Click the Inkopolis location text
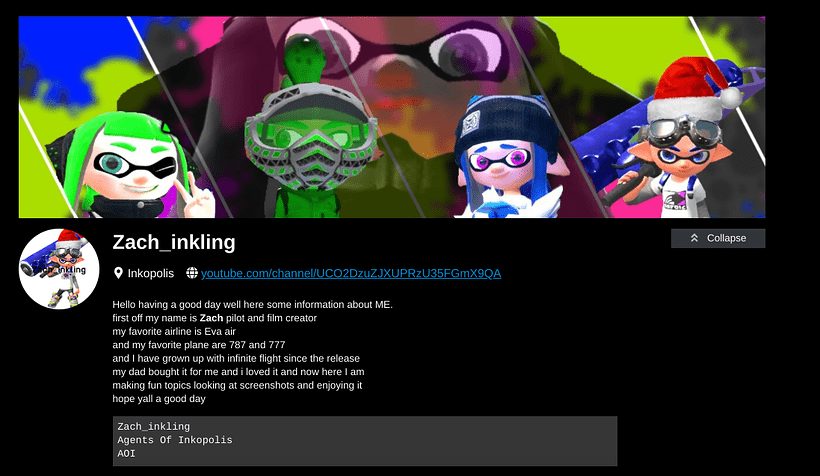820x476 pixels. [151, 273]
